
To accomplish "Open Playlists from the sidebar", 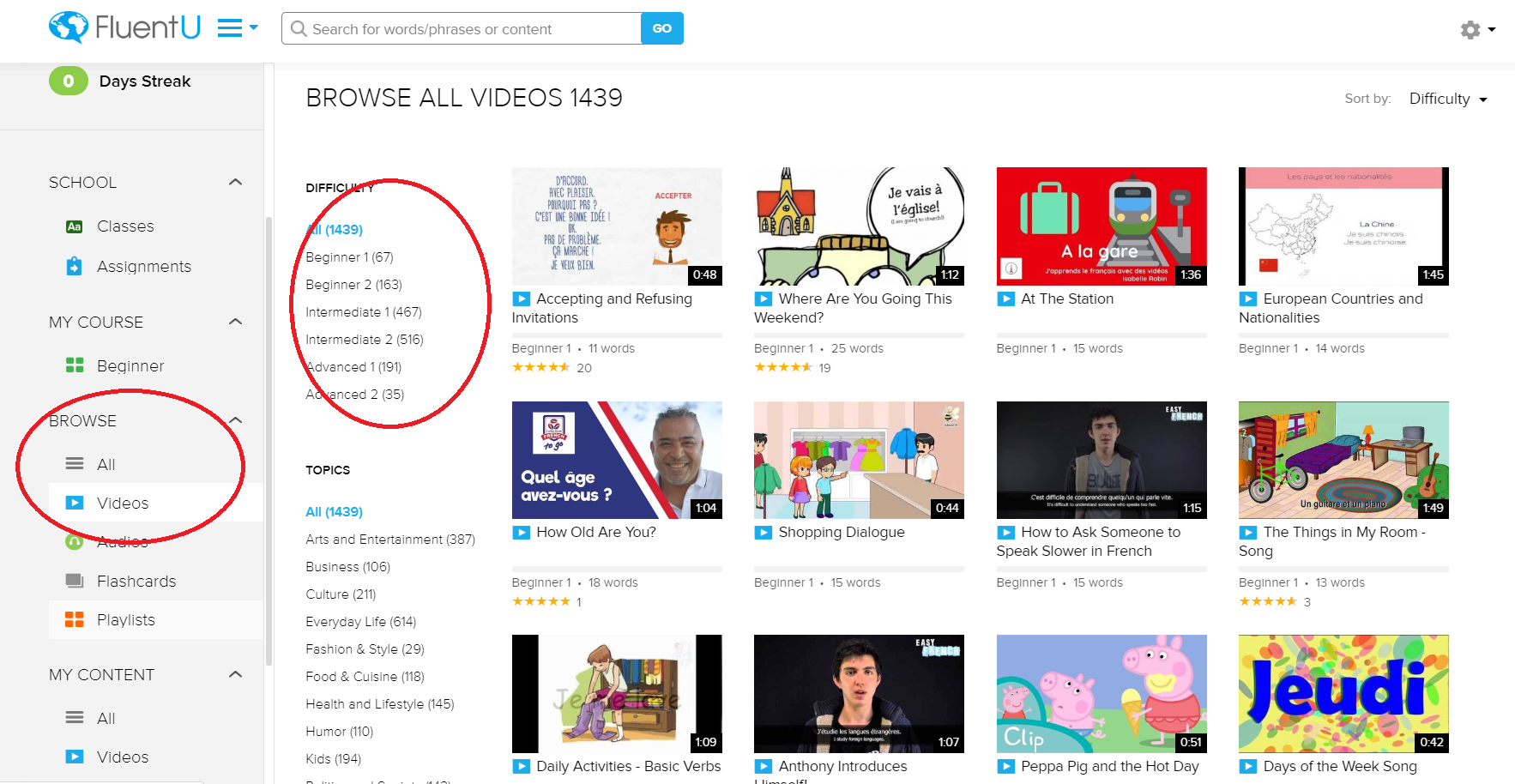I will coord(125,620).
